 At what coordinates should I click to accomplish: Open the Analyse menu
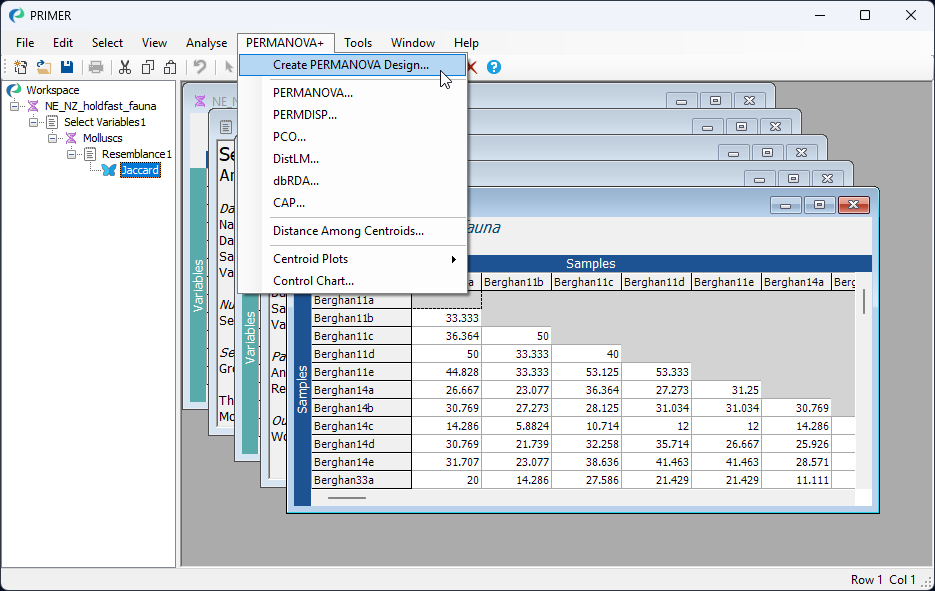(206, 43)
